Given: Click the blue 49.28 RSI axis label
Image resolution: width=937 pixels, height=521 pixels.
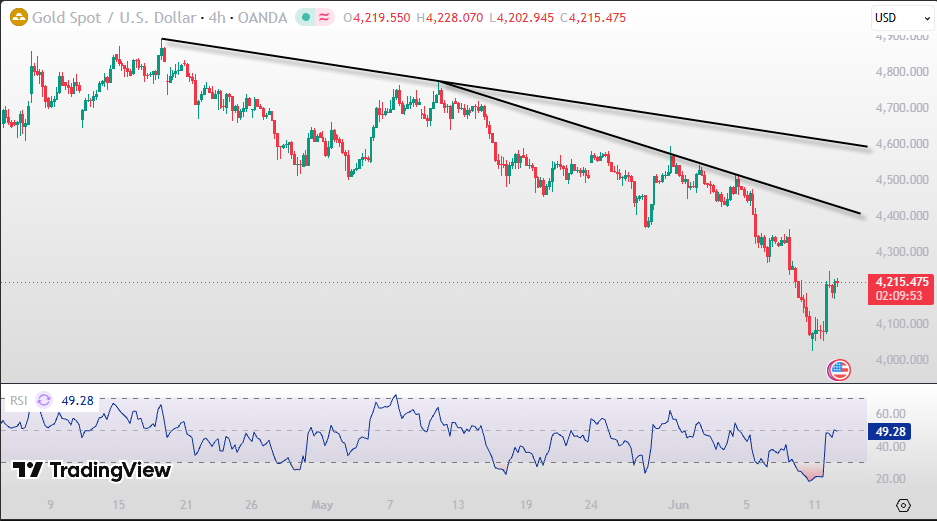Looking at the screenshot, I should pyautogui.click(x=890, y=431).
